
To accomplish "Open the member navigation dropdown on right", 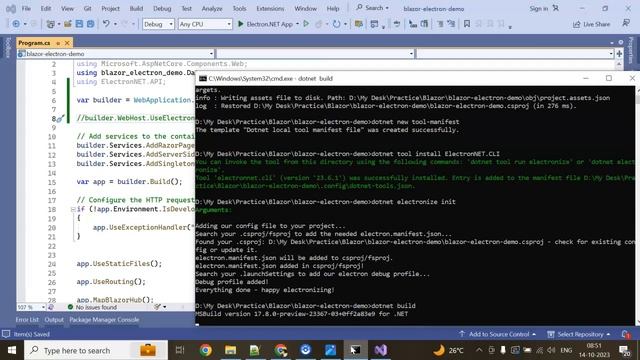I will (x=515, y=53).
